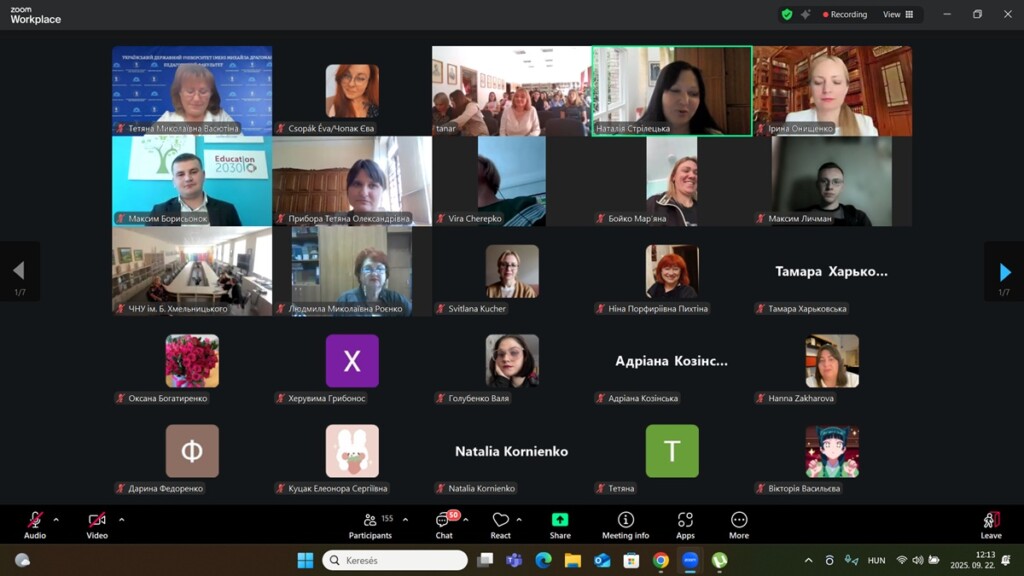Open the View layout menu
1024x576 pixels.
pyautogui.click(x=897, y=15)
